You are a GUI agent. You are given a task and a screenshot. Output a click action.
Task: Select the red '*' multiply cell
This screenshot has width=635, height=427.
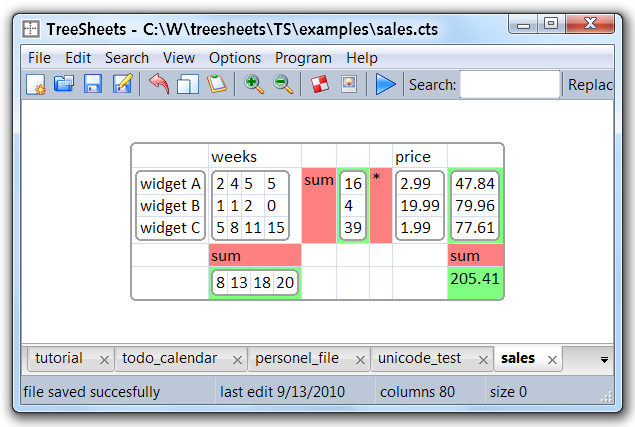381,205
